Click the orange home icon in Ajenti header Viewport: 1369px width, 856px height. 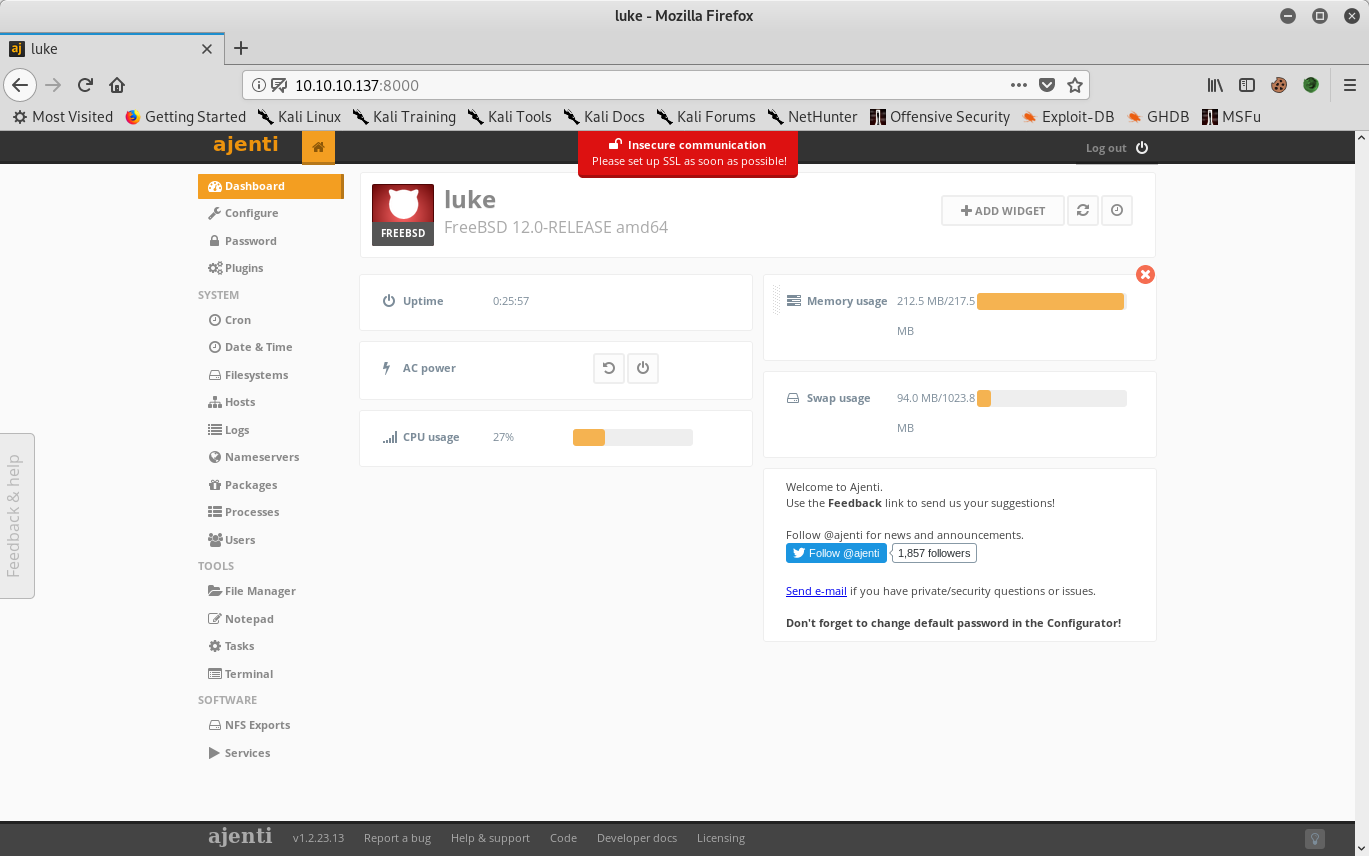pos(318,147)
